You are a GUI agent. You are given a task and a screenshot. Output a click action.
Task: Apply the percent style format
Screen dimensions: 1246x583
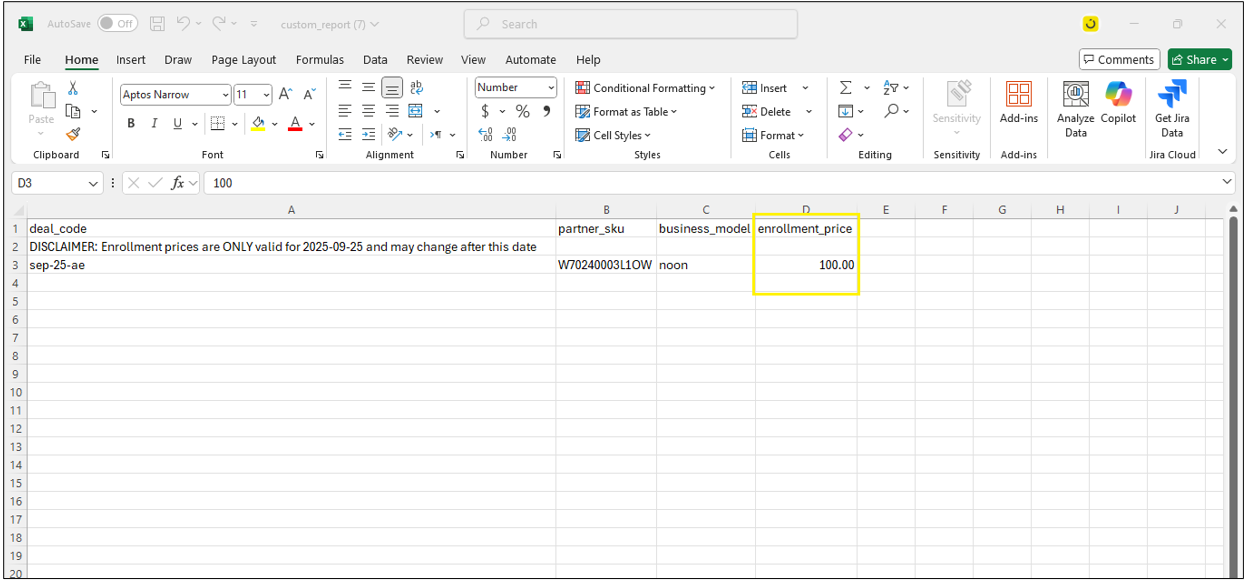pos(522,112)
